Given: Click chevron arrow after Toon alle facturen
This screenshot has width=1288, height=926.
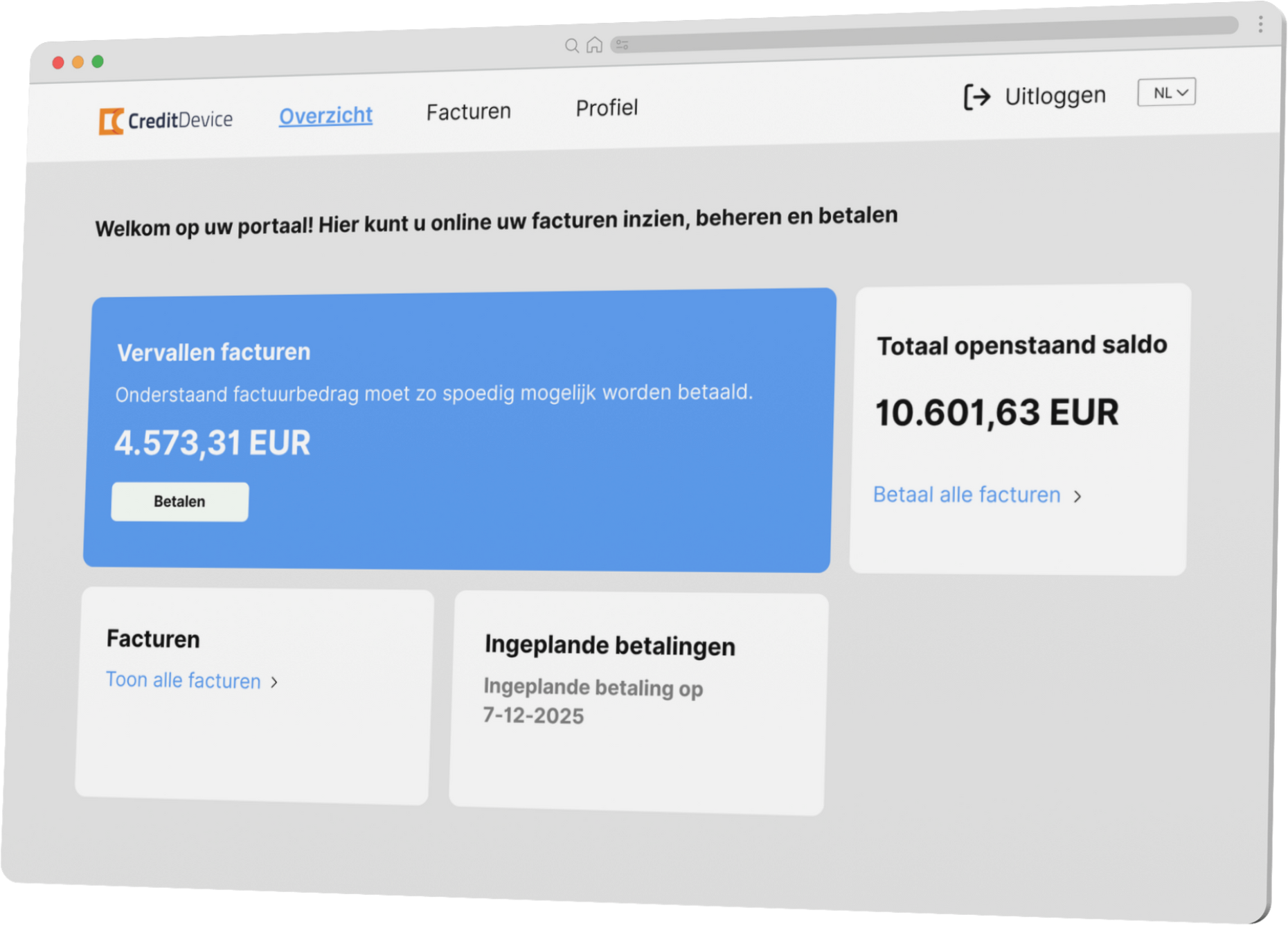Looking at the screenshot, I should pyautogui.click(x=274, y=682).
